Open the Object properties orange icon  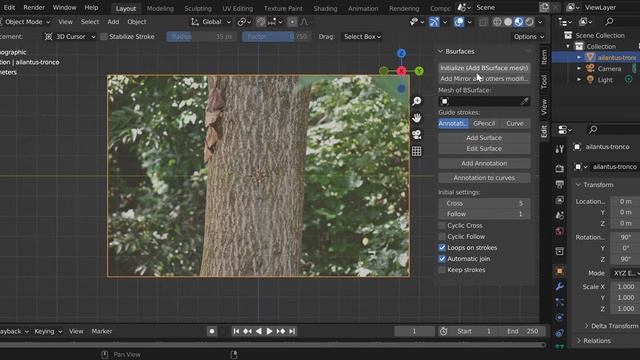(560, 271)
